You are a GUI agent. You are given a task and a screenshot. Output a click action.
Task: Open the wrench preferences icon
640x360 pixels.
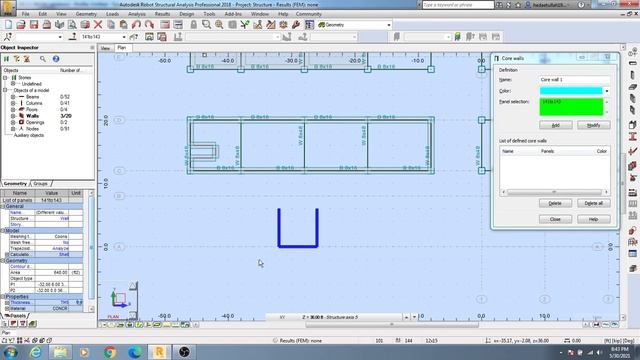point(296,25)
